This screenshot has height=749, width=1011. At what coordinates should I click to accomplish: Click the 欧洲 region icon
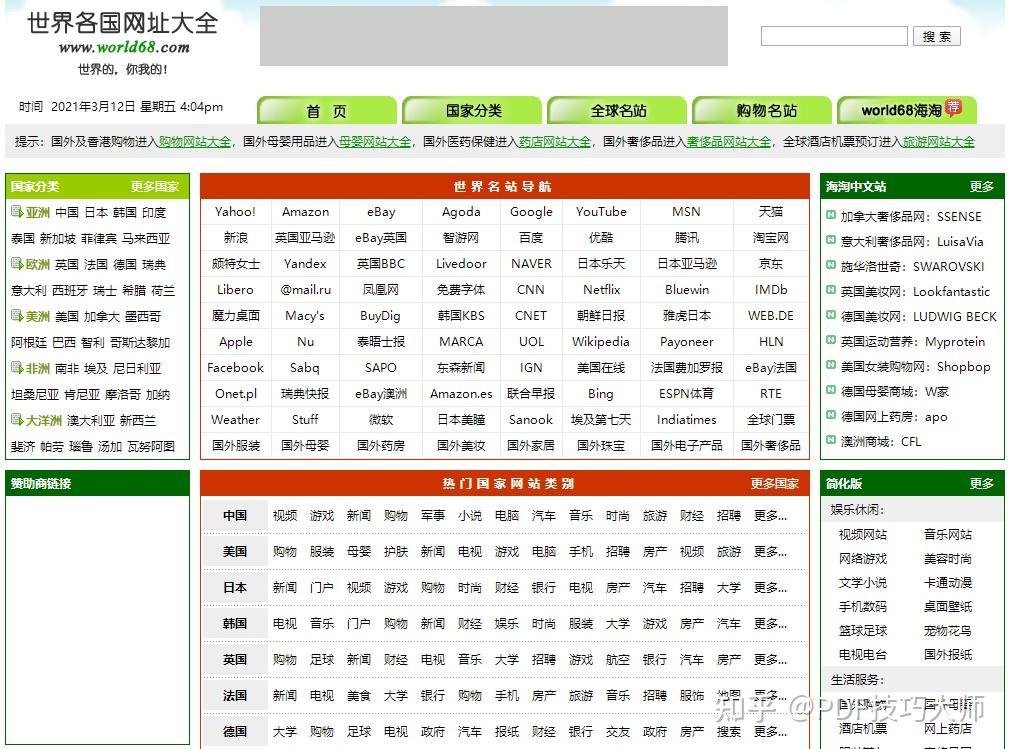(x=17, y=263)
